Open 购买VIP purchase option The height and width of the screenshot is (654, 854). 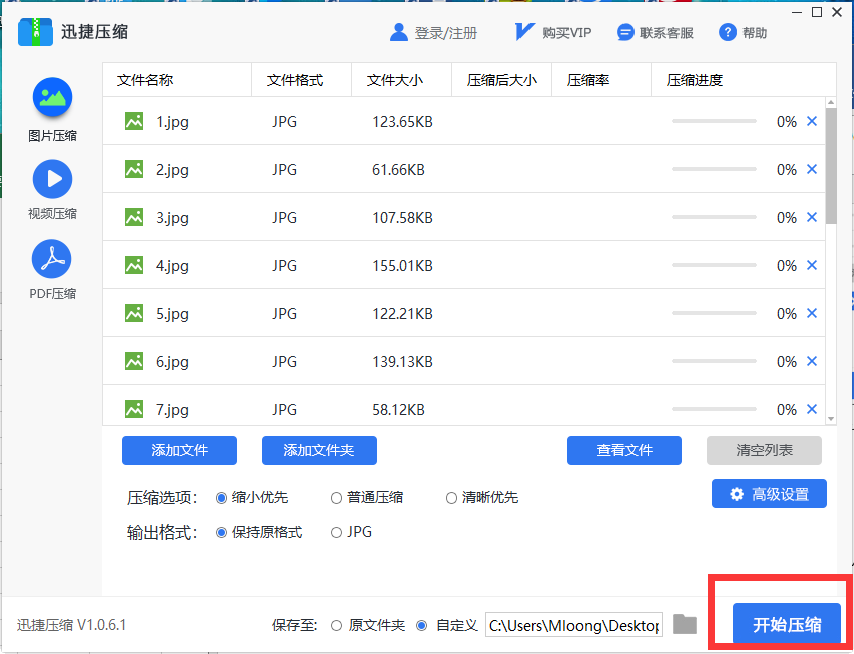point(553,33)
